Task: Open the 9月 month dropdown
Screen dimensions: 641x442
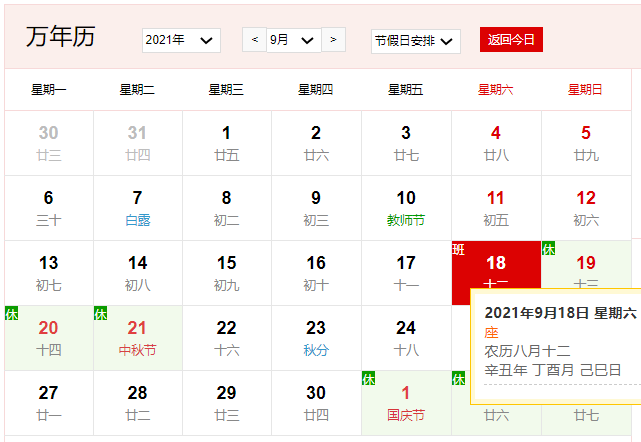Action: tap(294, 40)
